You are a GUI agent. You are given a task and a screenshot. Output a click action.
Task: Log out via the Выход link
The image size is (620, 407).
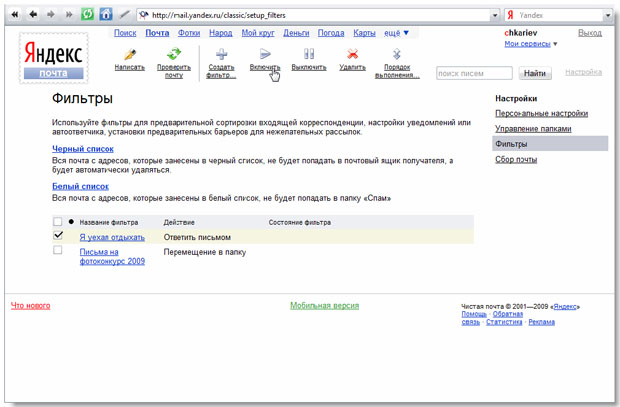tap(590, 33)
